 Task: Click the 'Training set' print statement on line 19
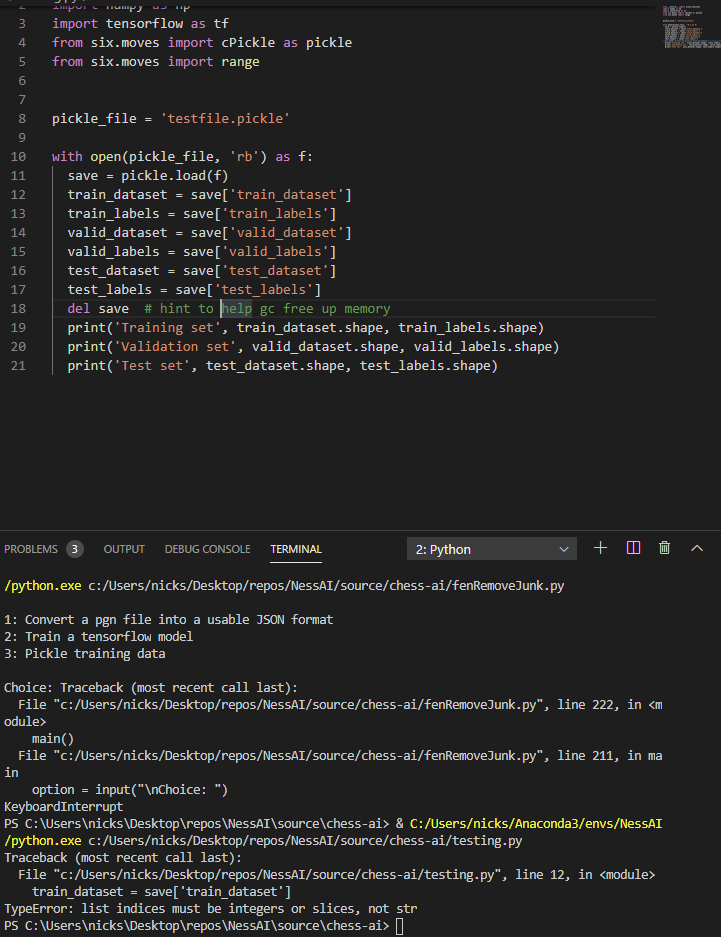tap(305, 327)
